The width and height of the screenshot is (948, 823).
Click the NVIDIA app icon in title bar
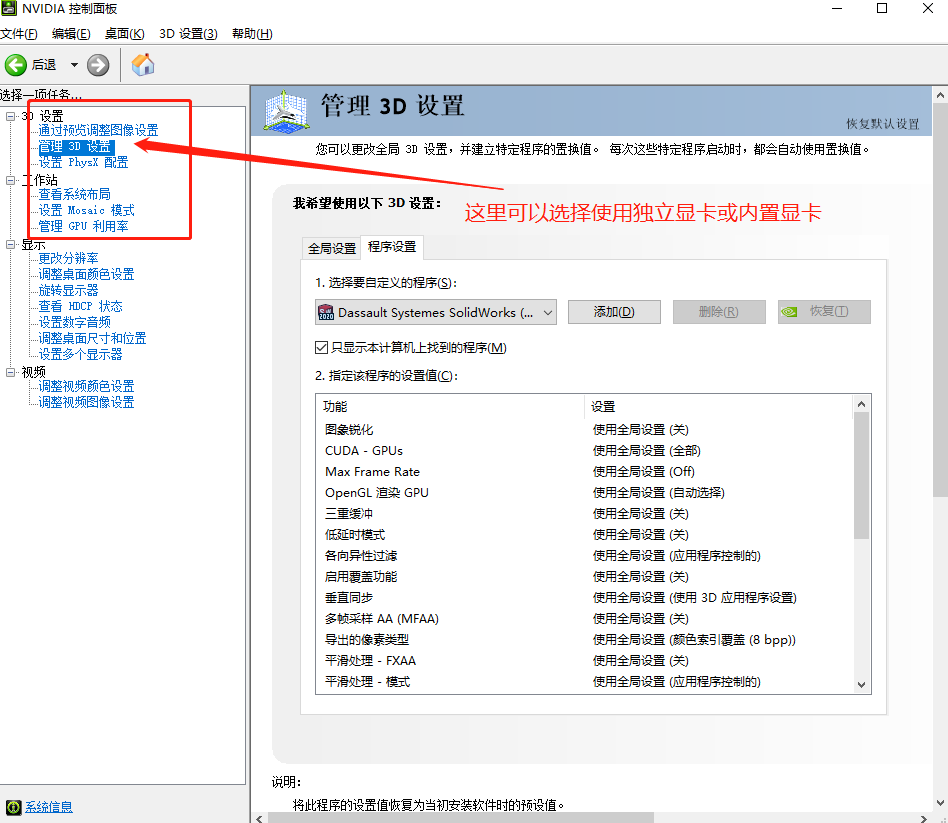pos(9,8)
